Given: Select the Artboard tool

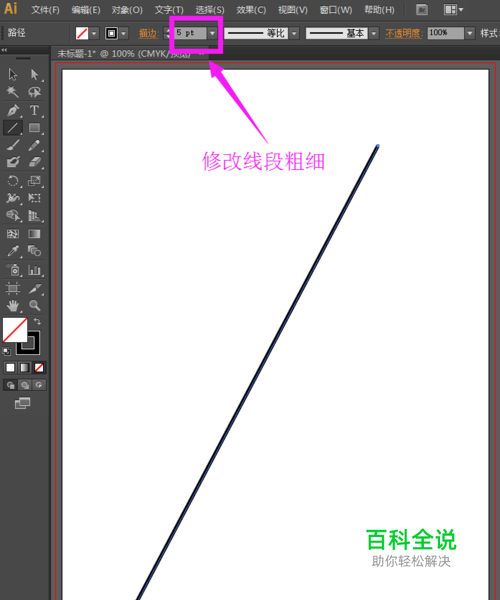Looking at the screenshot, I should point(13,288).
